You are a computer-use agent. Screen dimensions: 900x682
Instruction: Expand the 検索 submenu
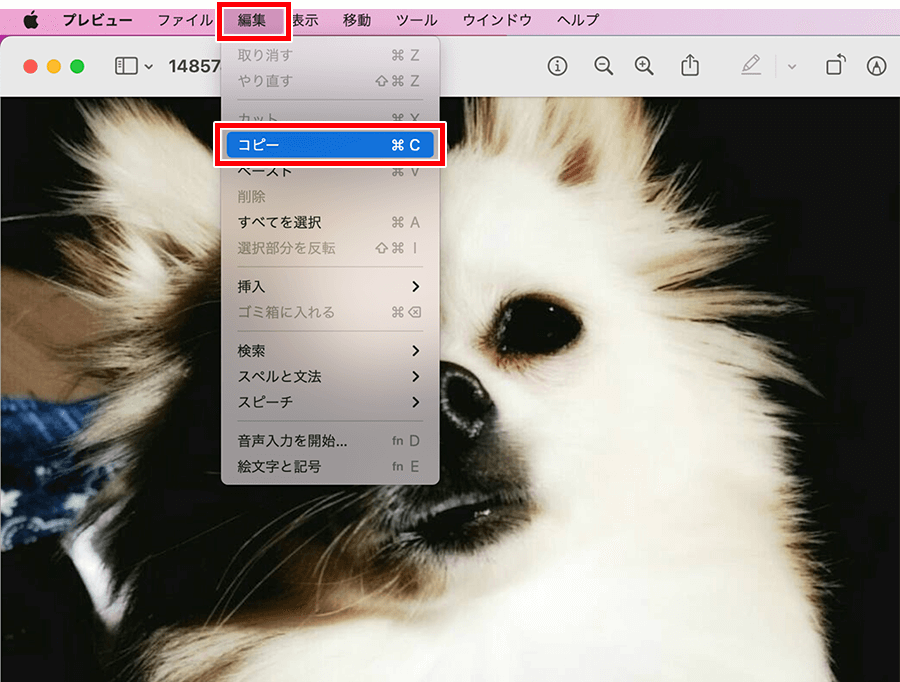tap(330, 351)
